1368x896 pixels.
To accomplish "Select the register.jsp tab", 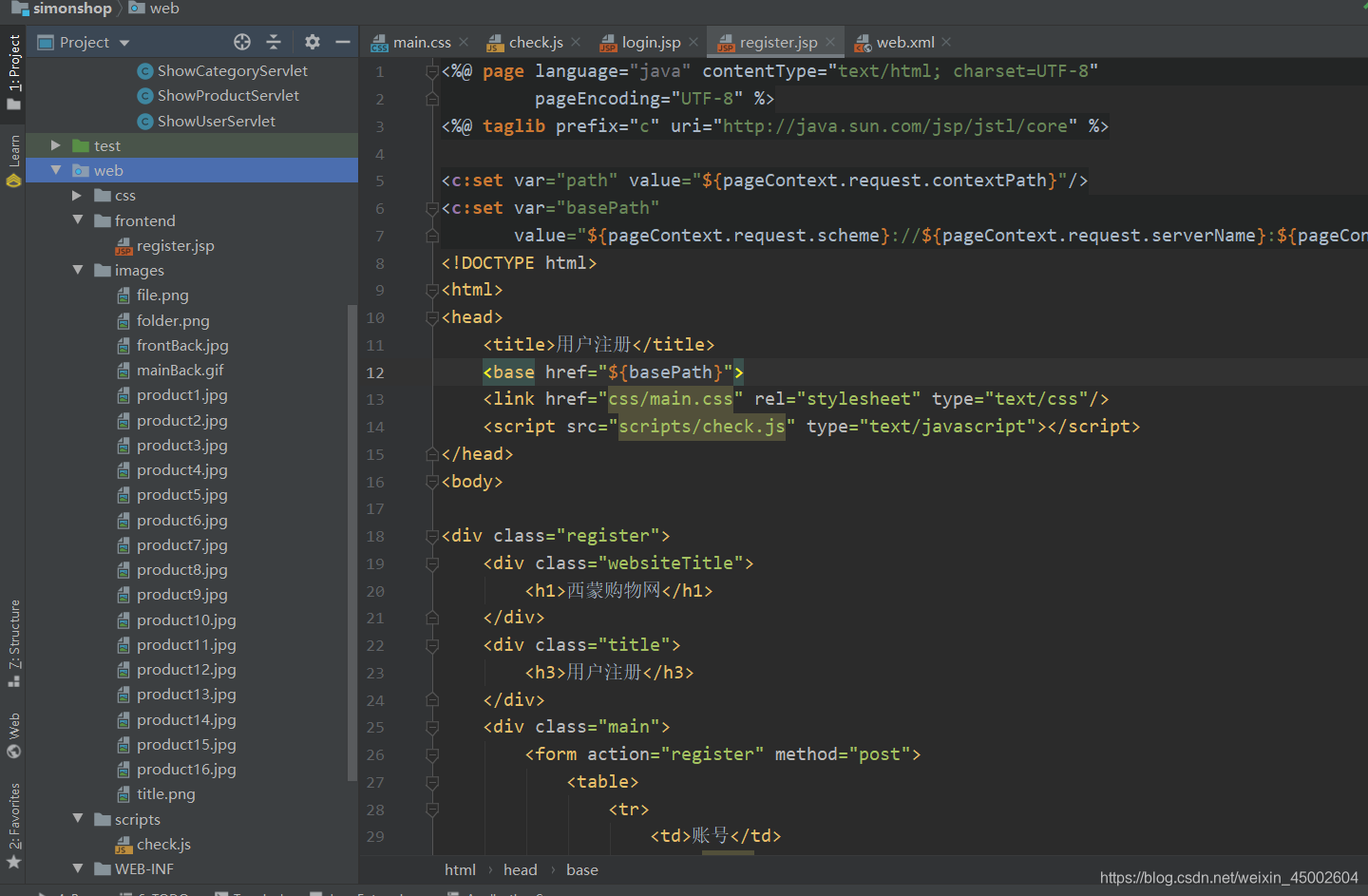I will (x=778, y=42).
